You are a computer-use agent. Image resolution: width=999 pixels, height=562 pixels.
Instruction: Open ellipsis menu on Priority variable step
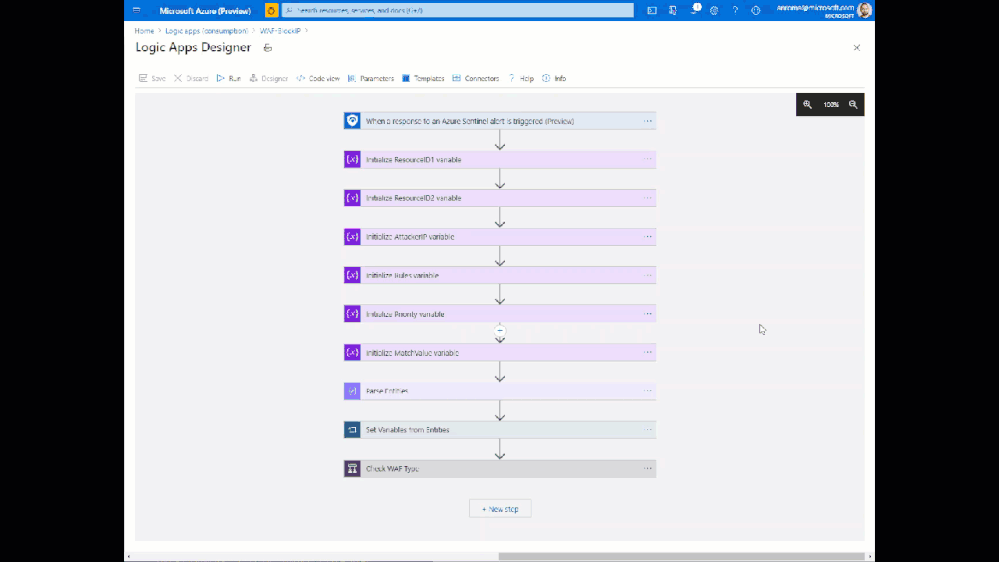[647, 314]
